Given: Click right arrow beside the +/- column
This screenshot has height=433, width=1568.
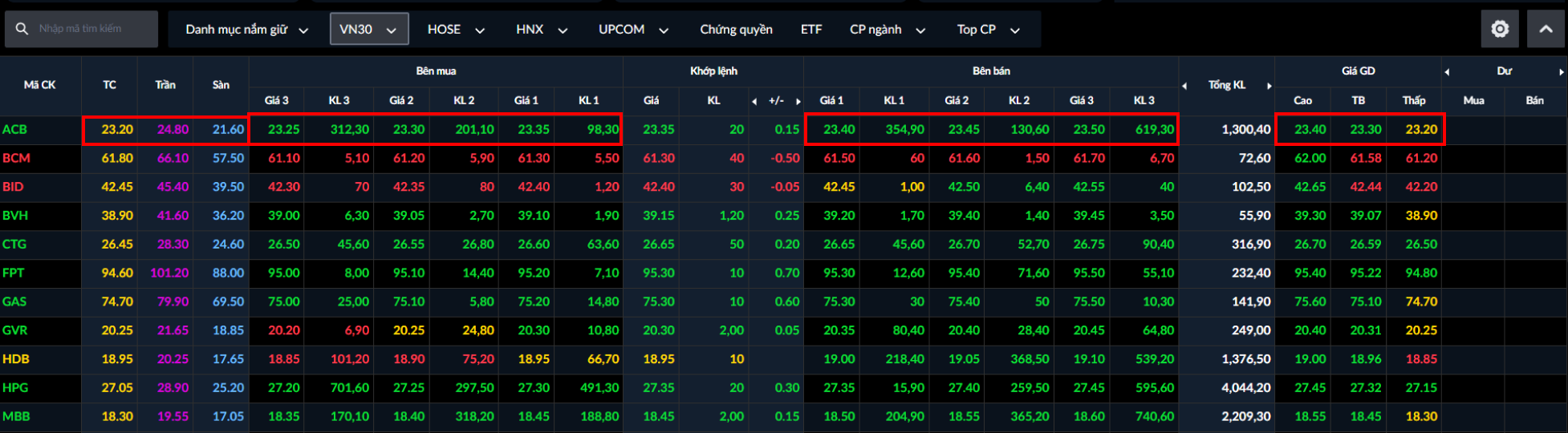Looking at the screenshot, I should (x=798, y=101).
